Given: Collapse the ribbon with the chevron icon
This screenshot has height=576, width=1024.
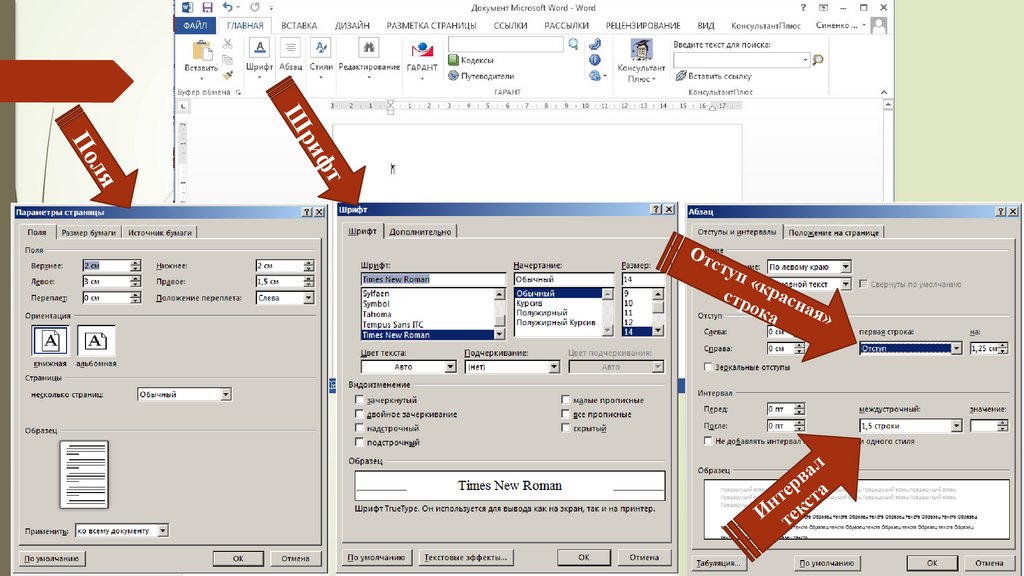Looking at the screenshot, I should pyautogui.click(x=884, y=92).
